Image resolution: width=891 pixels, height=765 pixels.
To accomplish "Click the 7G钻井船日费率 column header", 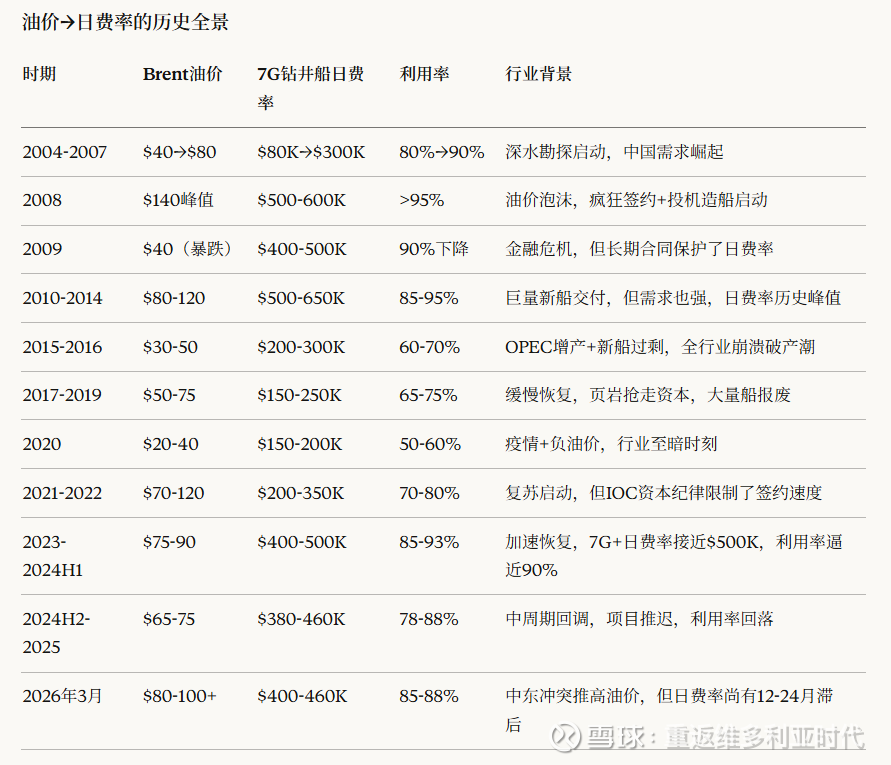I will pos(310,88).
